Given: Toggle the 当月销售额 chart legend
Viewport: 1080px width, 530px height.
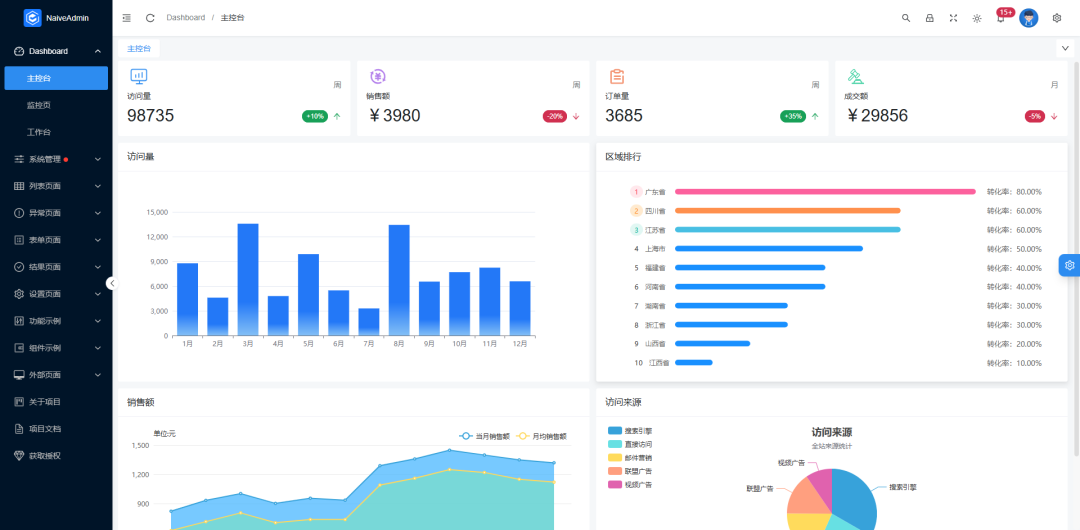Looking at the screenshot, I should point(485,436).
